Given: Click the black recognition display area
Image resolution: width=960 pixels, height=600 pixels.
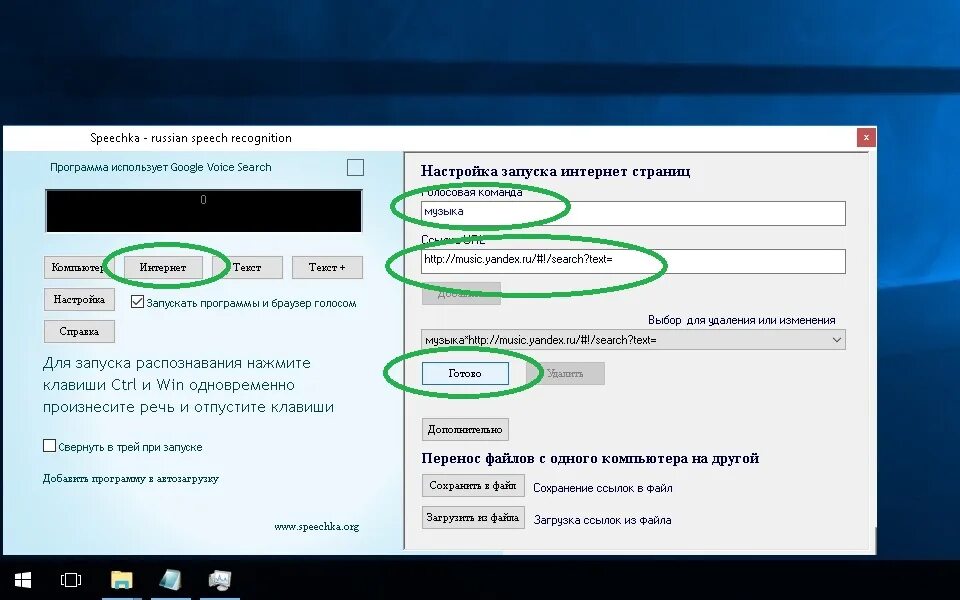Looking at the screenshot, I should click(x=204, y=211).
